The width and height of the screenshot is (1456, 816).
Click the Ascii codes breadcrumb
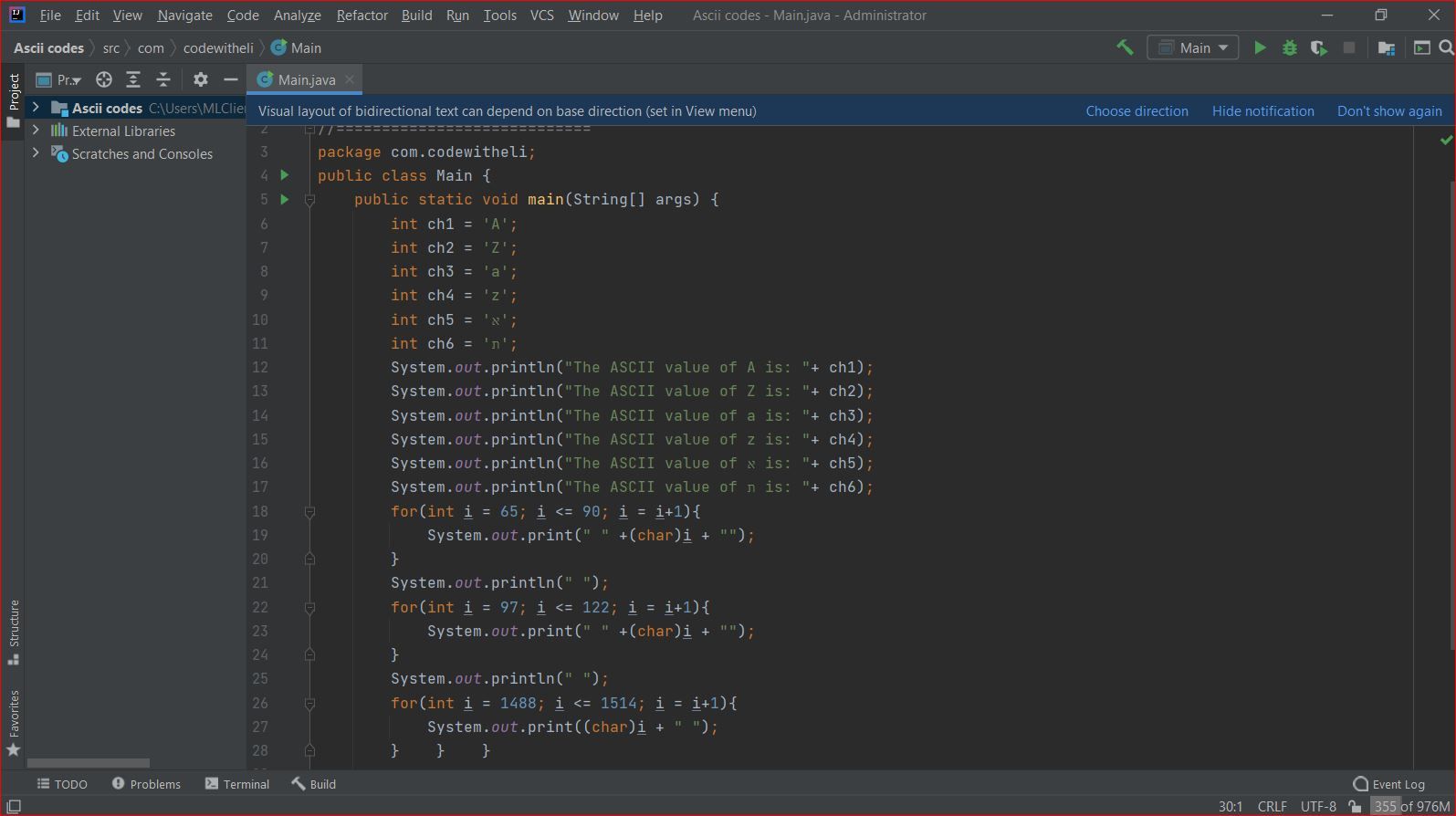(48, 47)
